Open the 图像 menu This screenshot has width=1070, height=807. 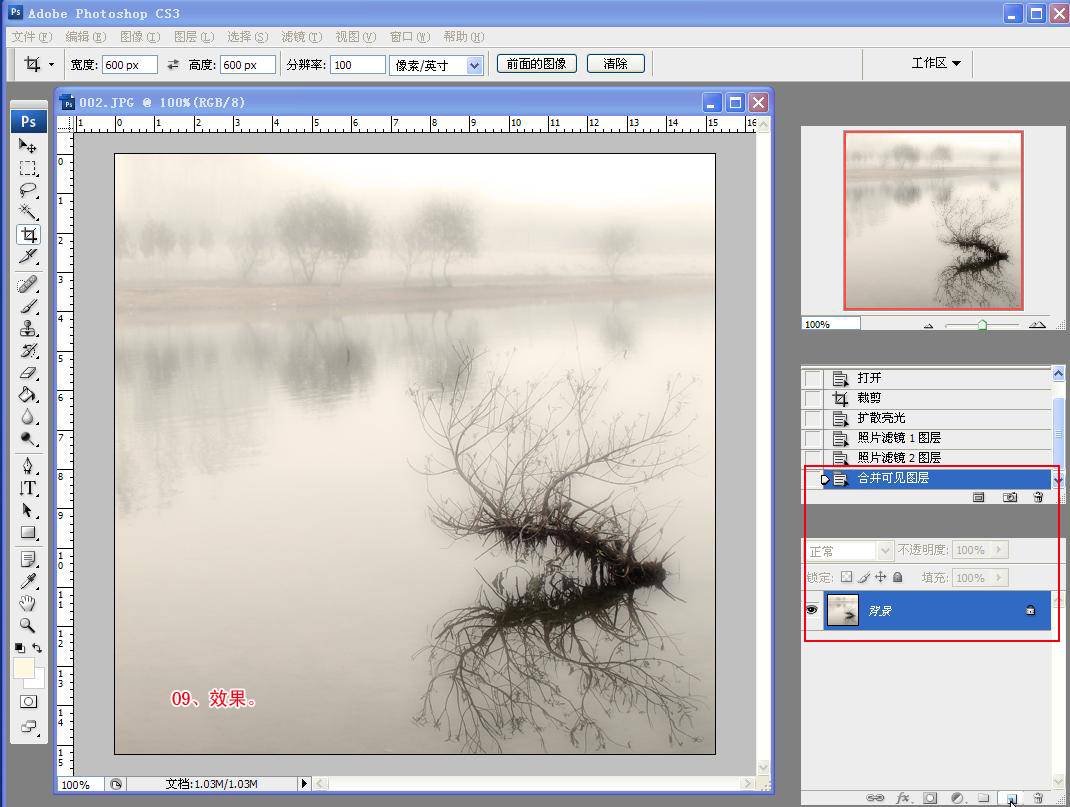(x=139, y=37)
